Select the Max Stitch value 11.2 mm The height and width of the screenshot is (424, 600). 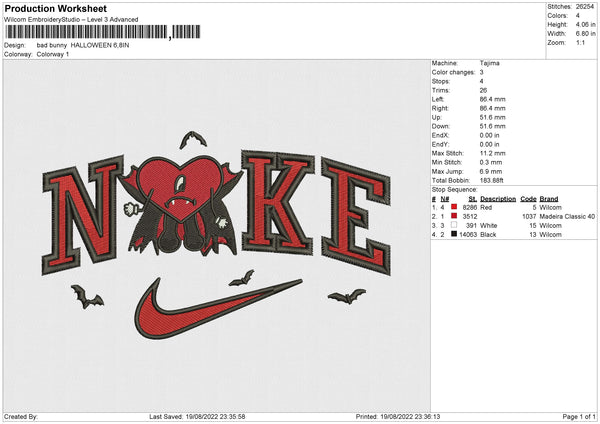(492, 153)
